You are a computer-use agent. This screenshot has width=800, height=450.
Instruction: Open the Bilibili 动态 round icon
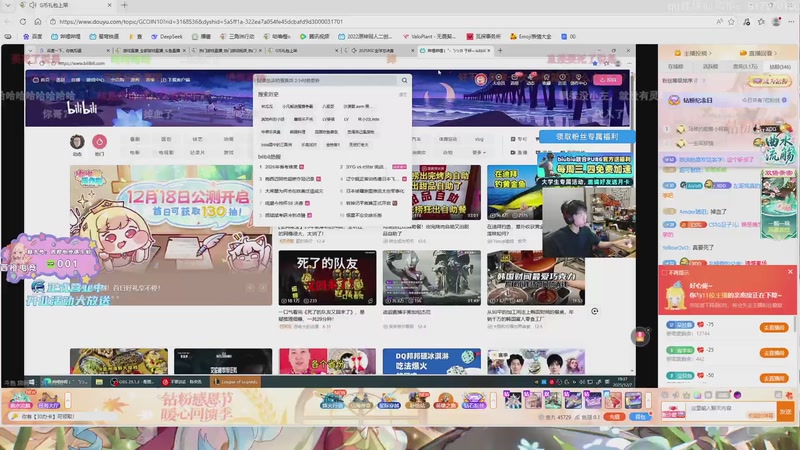77,141
